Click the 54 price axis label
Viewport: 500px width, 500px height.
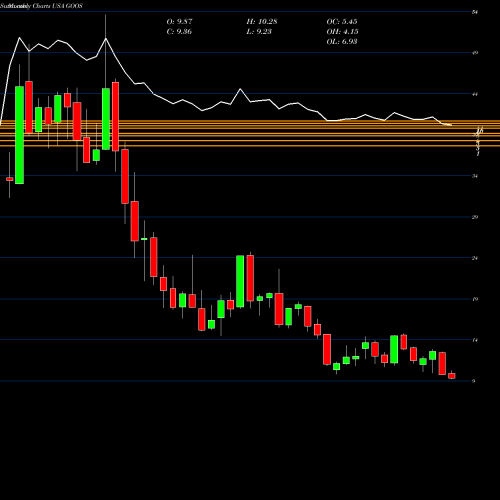[475, 12]
